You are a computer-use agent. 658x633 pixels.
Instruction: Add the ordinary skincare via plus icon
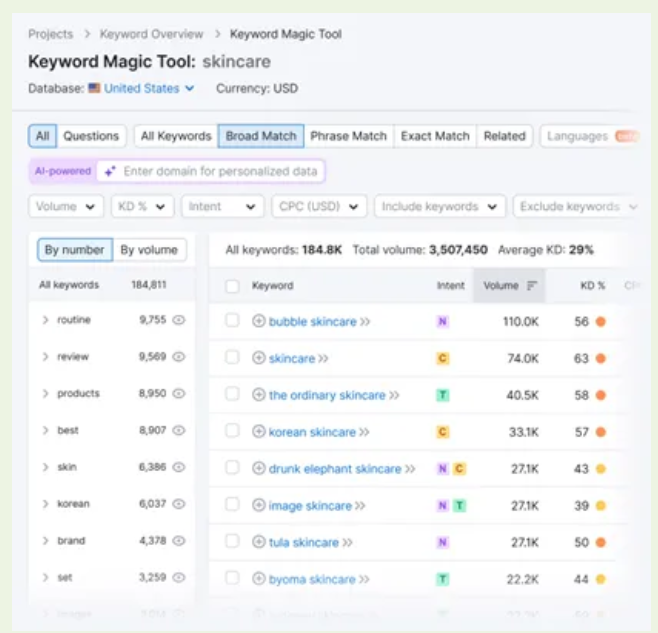pyautogui.click(x=258, y=395)
